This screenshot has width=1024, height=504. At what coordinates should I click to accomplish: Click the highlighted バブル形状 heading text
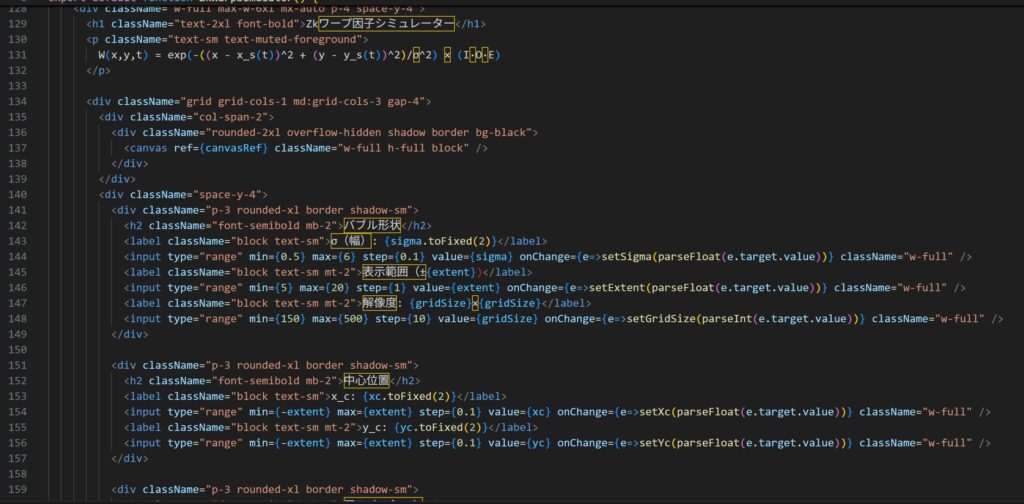(374, 225)
